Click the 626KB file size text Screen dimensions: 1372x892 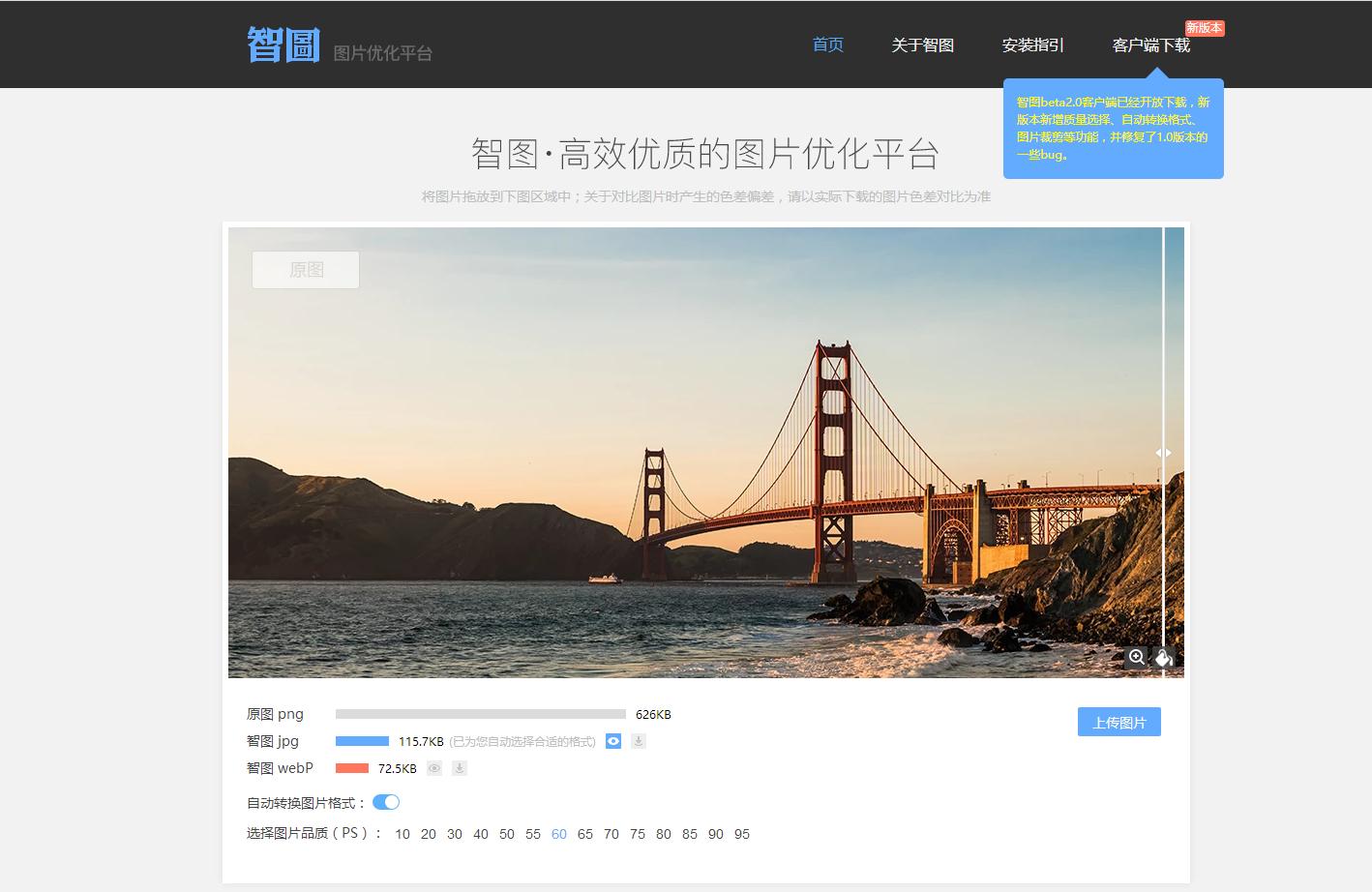click(653, 714)
